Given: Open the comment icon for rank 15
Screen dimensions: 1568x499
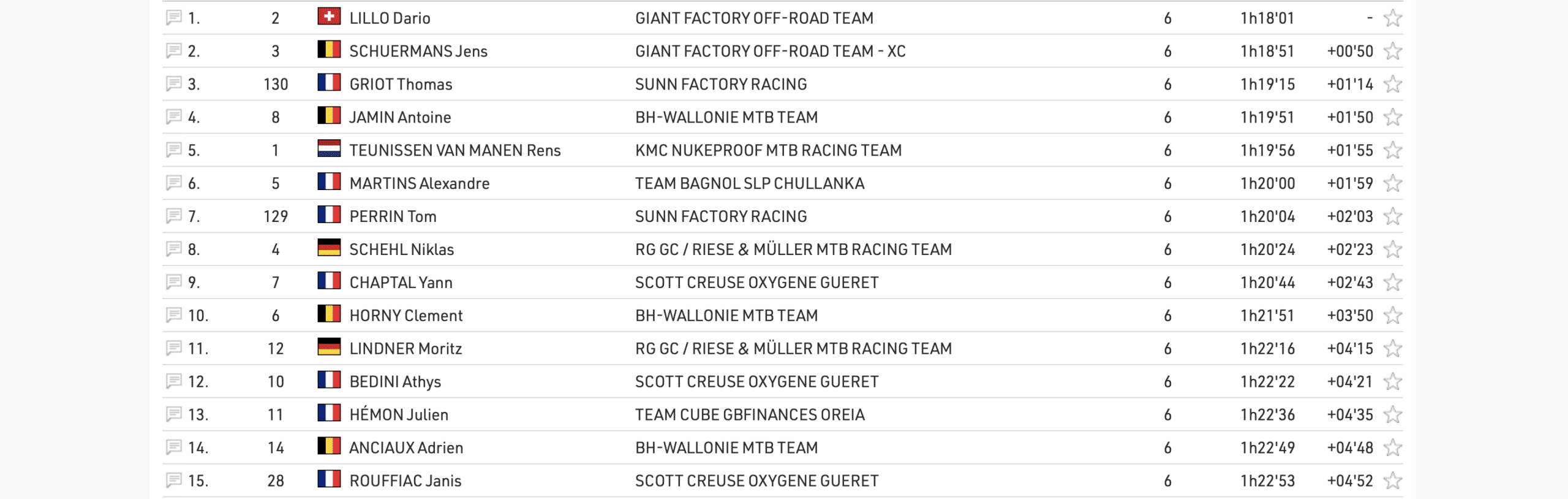Looking at the screenshot, I should (174, 480).
